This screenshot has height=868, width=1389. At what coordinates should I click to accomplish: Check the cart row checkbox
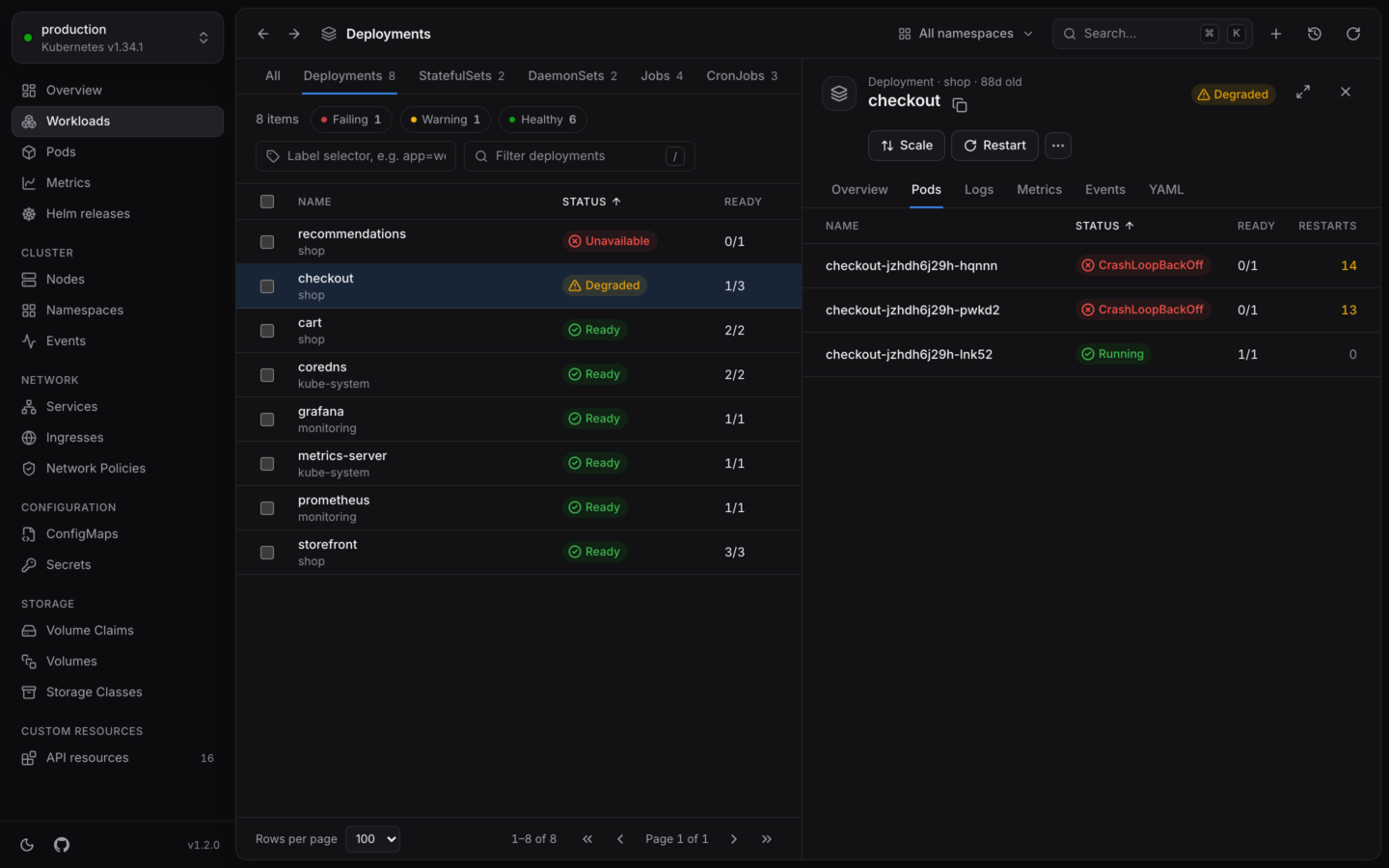267,331
